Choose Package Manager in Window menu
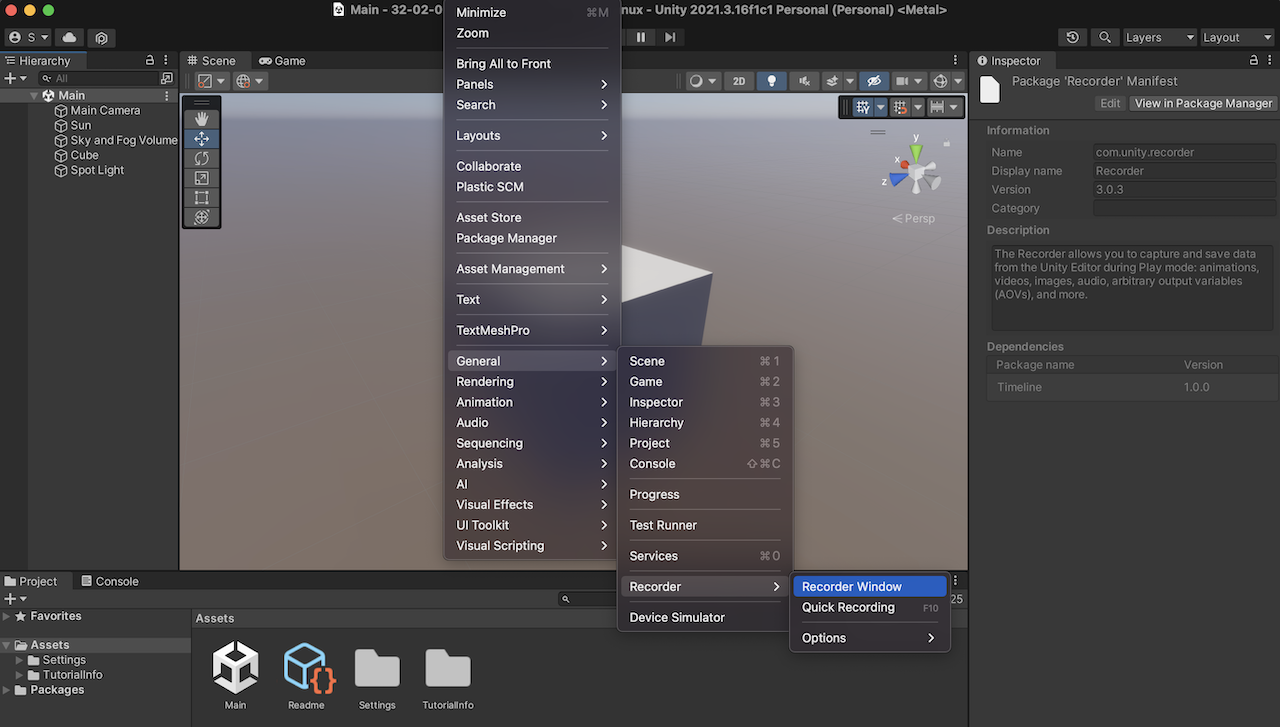This screenshot has width=1280, height=727. (532, 238)
